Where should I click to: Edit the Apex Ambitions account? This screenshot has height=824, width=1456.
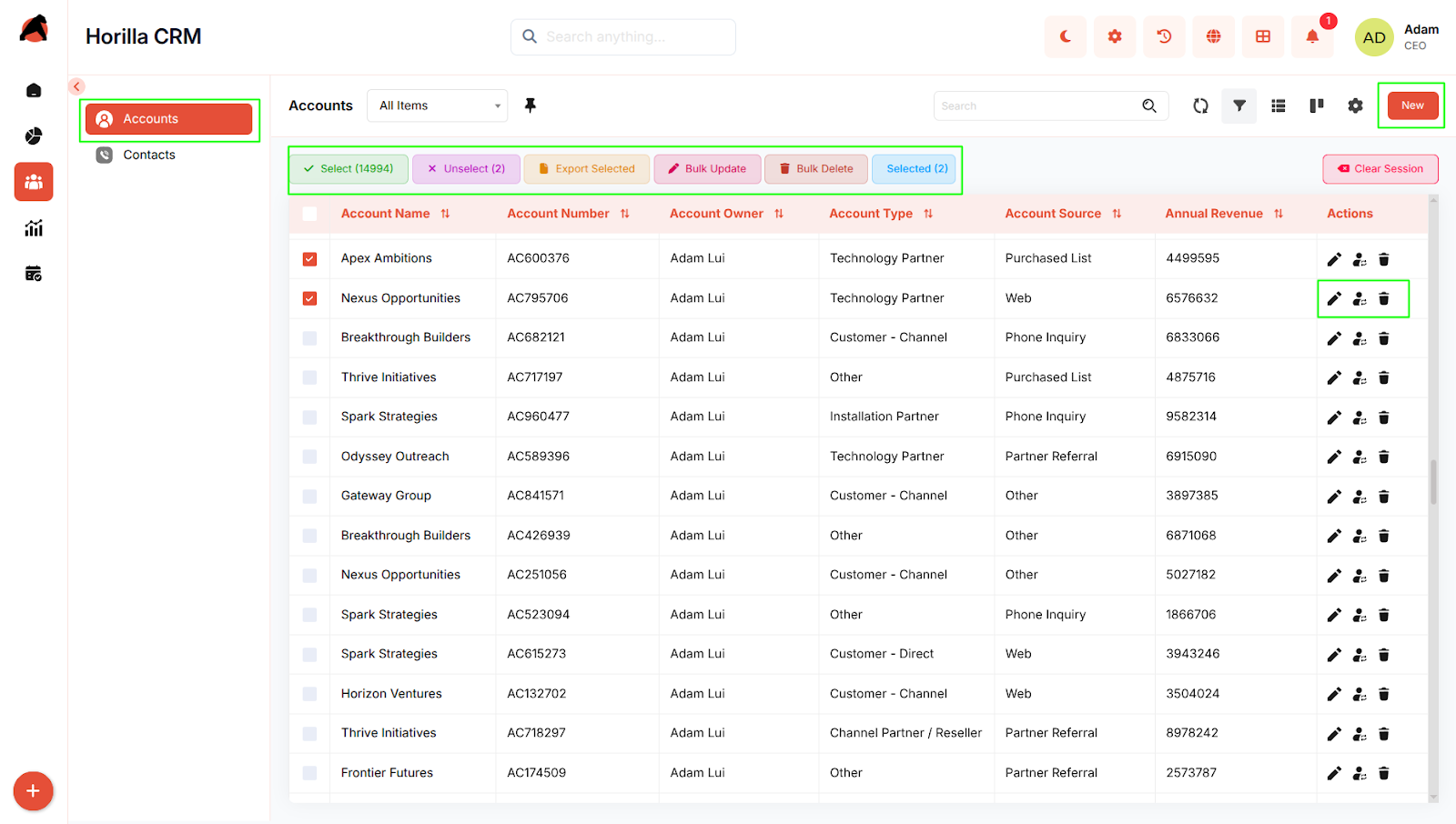(x=1333, y=259)
